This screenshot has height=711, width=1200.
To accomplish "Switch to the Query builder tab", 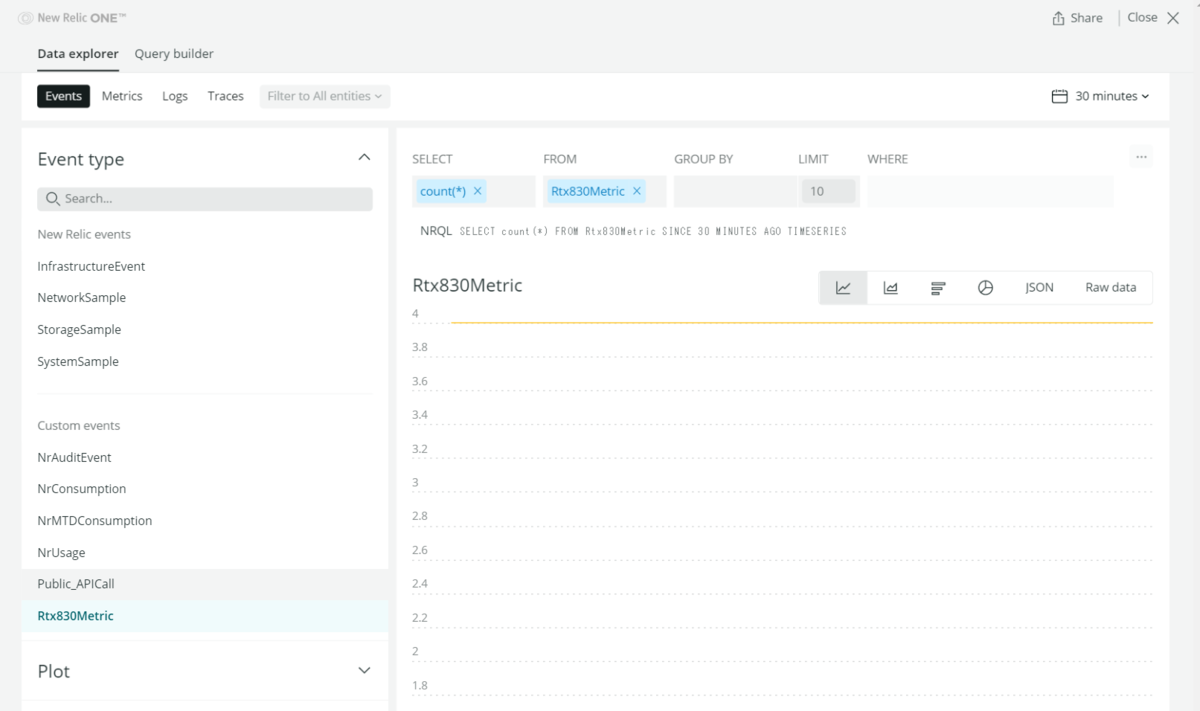I will pos(174,54).
